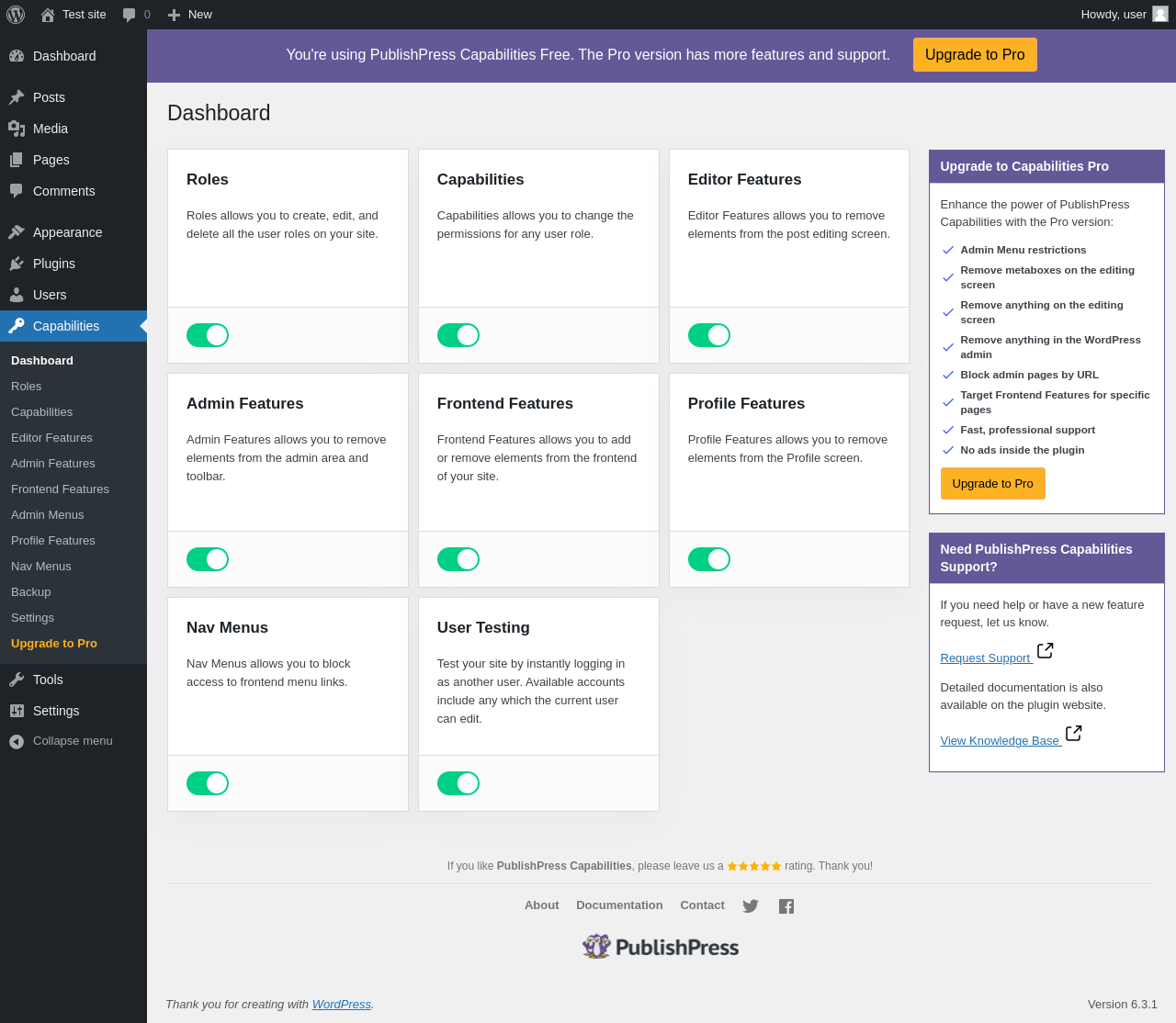
Task: Click 'Block admin pages by URL' text
Action: (1029, 375)
